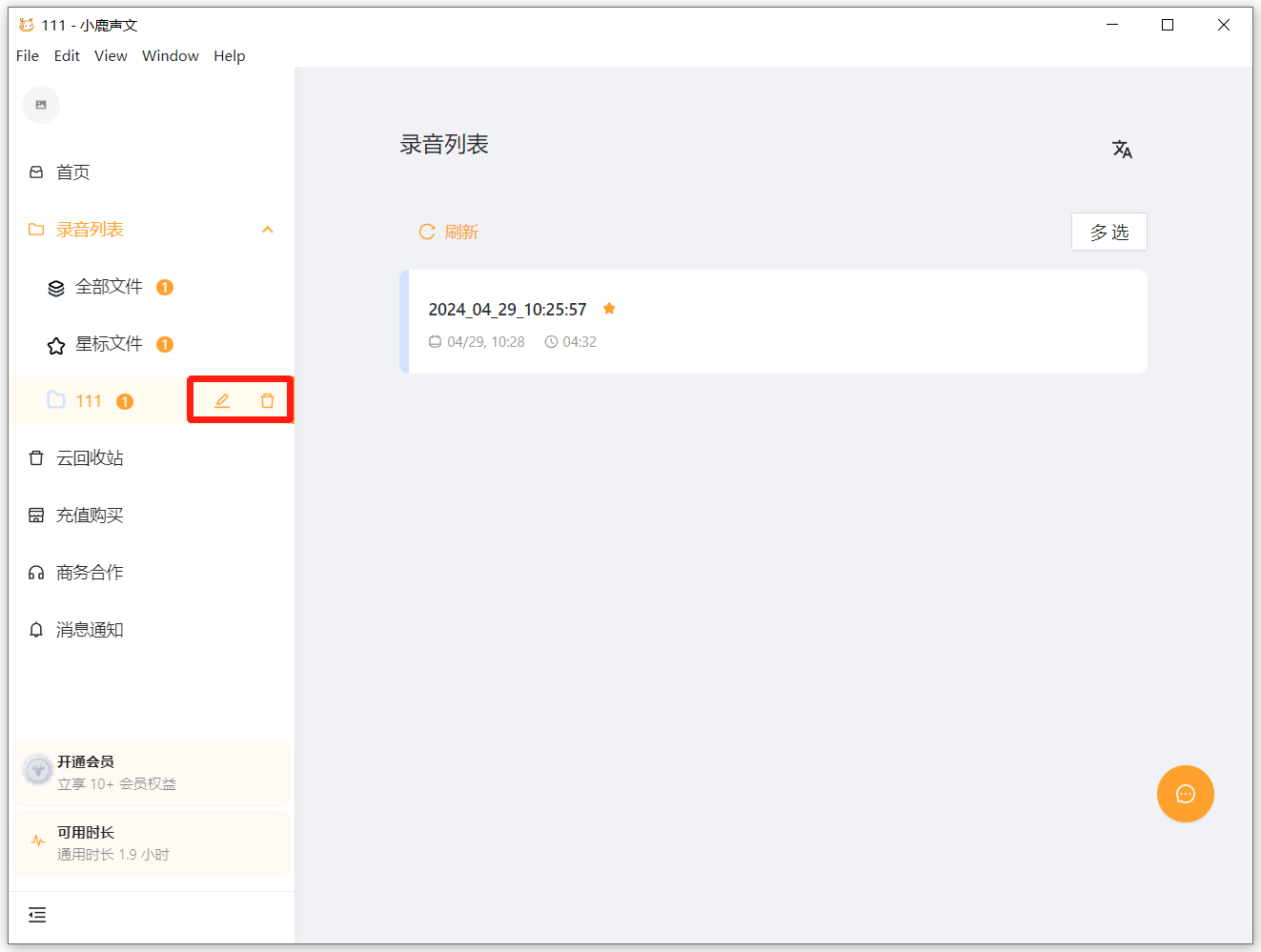The width and height of the screenshot is (1261, 952).
Task: Click the orange chat support button
Action: tap(1186, 794)
